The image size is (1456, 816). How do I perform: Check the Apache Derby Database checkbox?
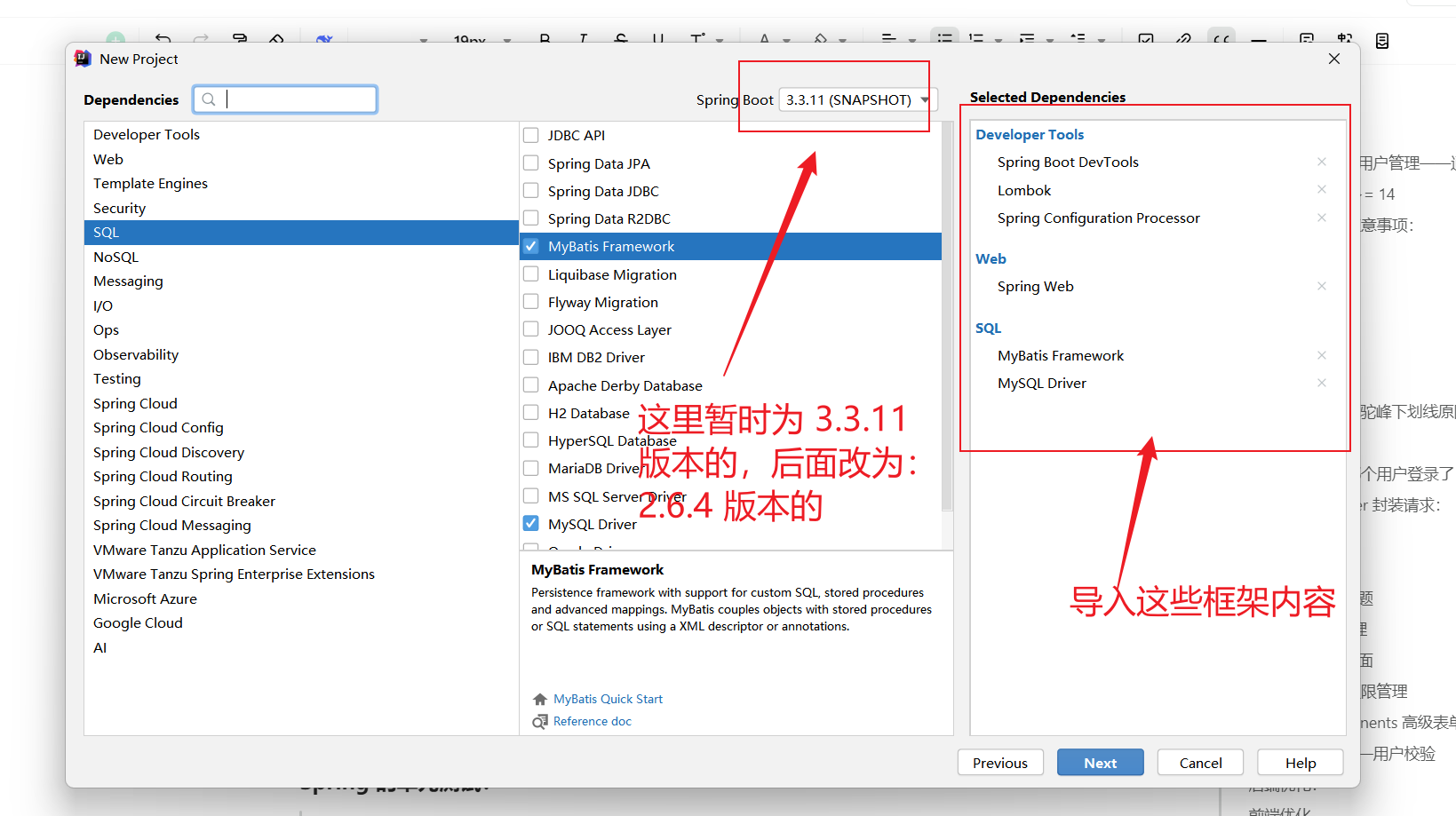click(x=531, y=385)
